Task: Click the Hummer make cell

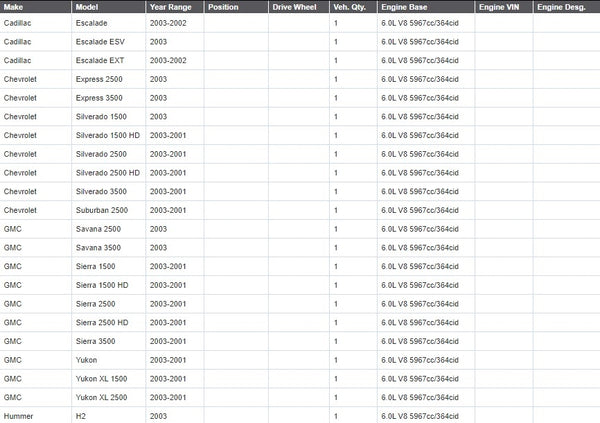Action: (18, 415)
